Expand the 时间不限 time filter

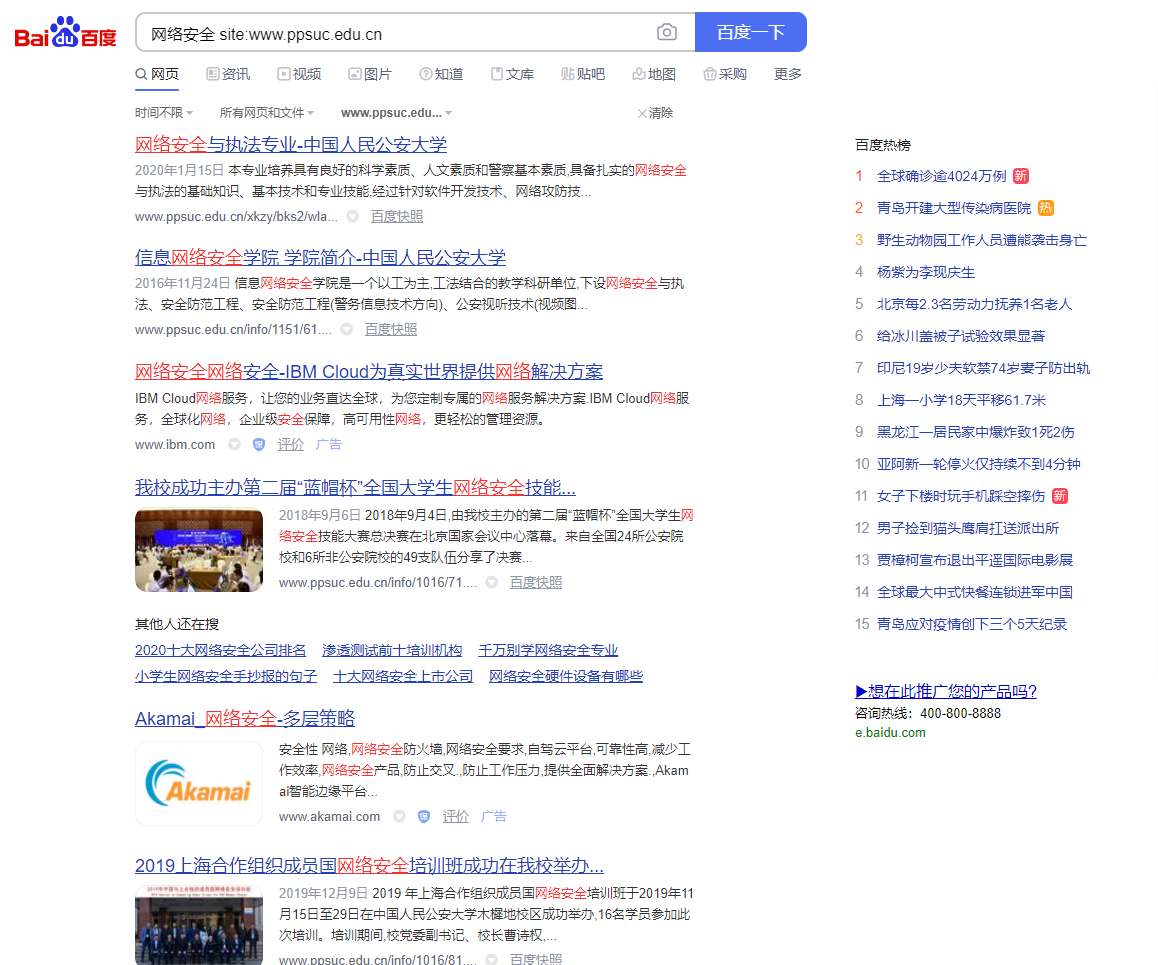[164, 112]
